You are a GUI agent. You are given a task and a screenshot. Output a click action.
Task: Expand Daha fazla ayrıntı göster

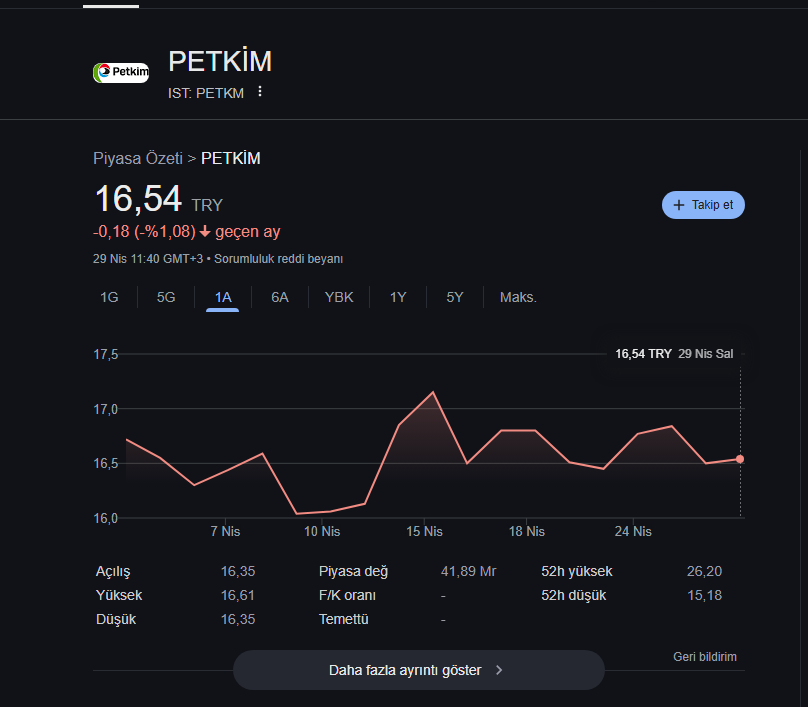click(x=418, y=670)
